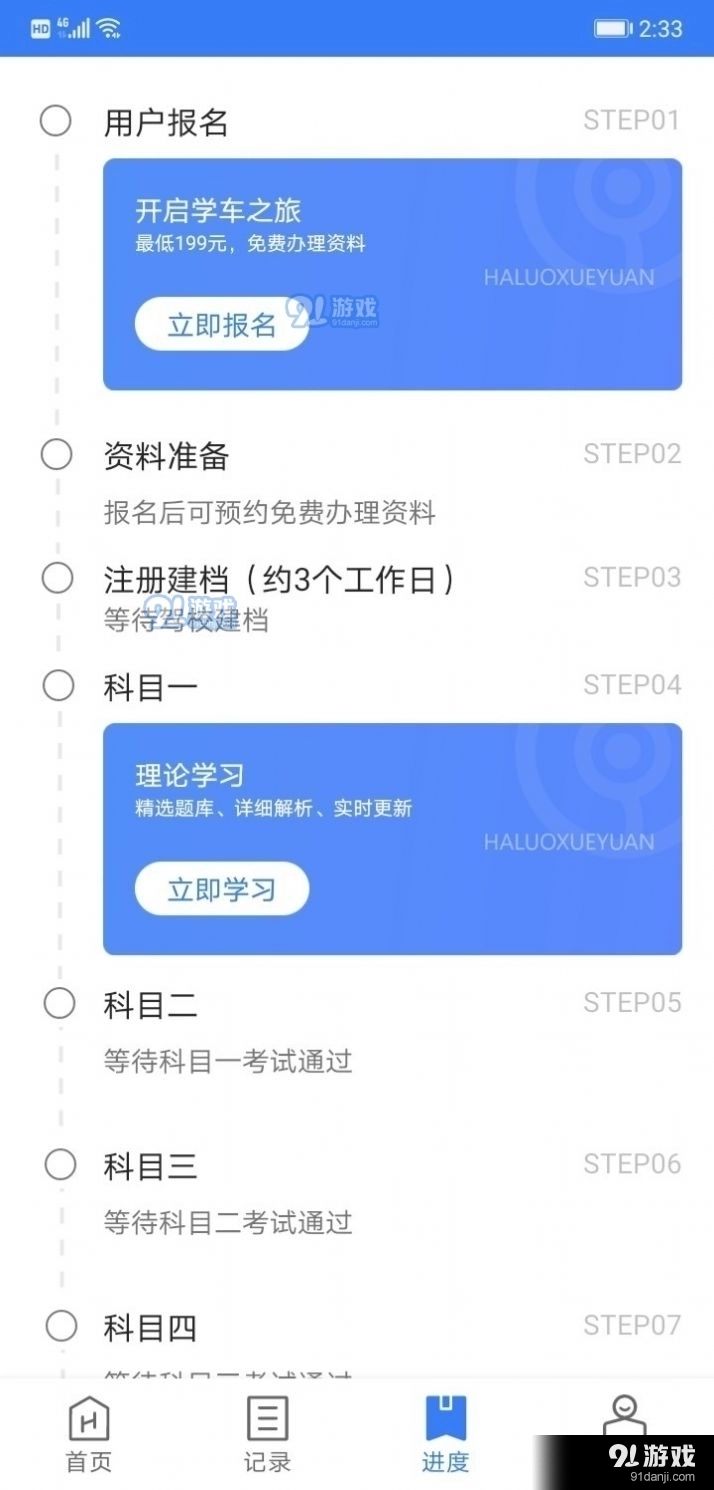Open the 记录 records icon
The height and width of the screenshot is (1490, 714).
click(x=267, y=1419)
